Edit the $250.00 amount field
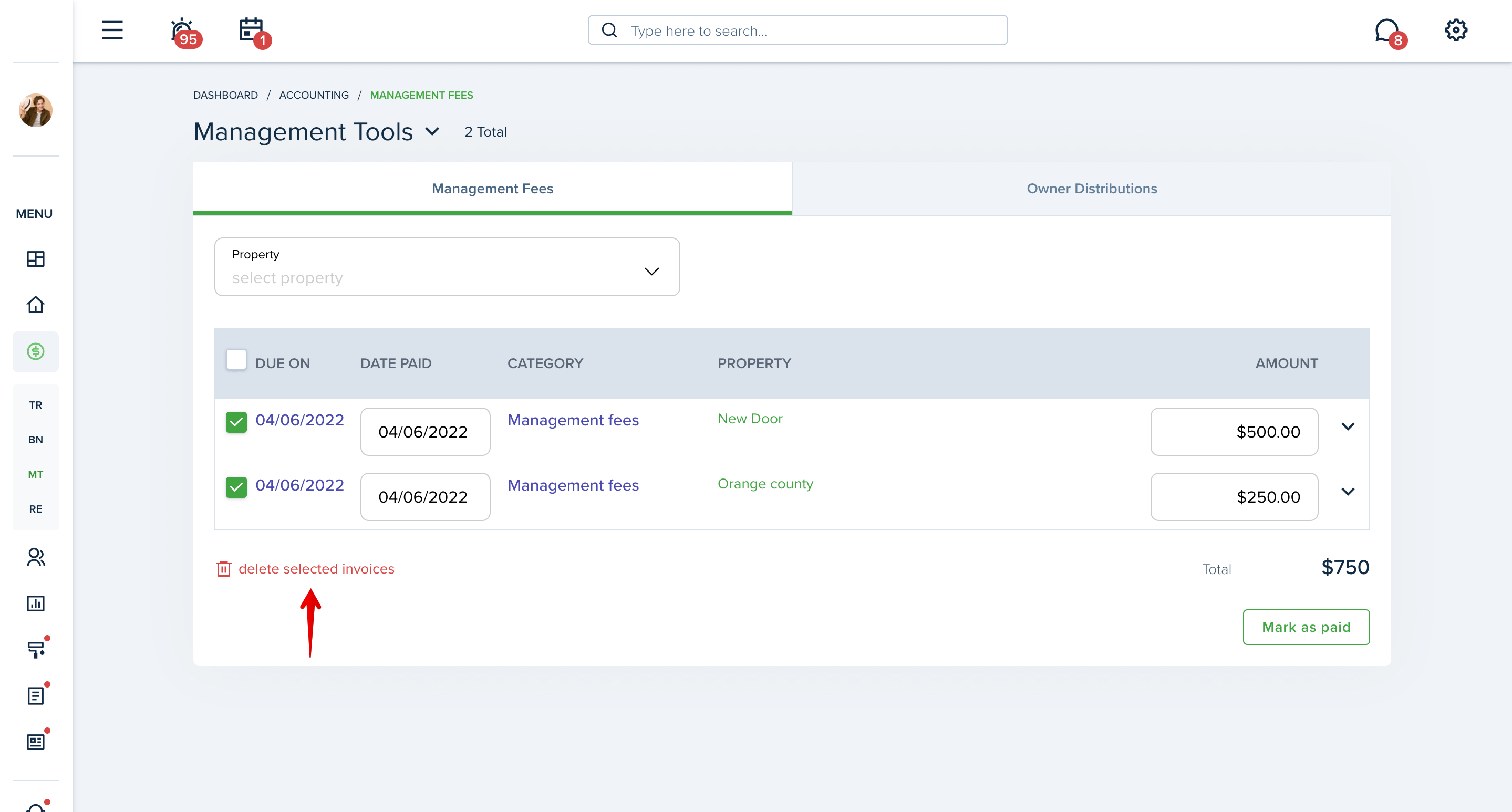 [x=1234, y=497]
